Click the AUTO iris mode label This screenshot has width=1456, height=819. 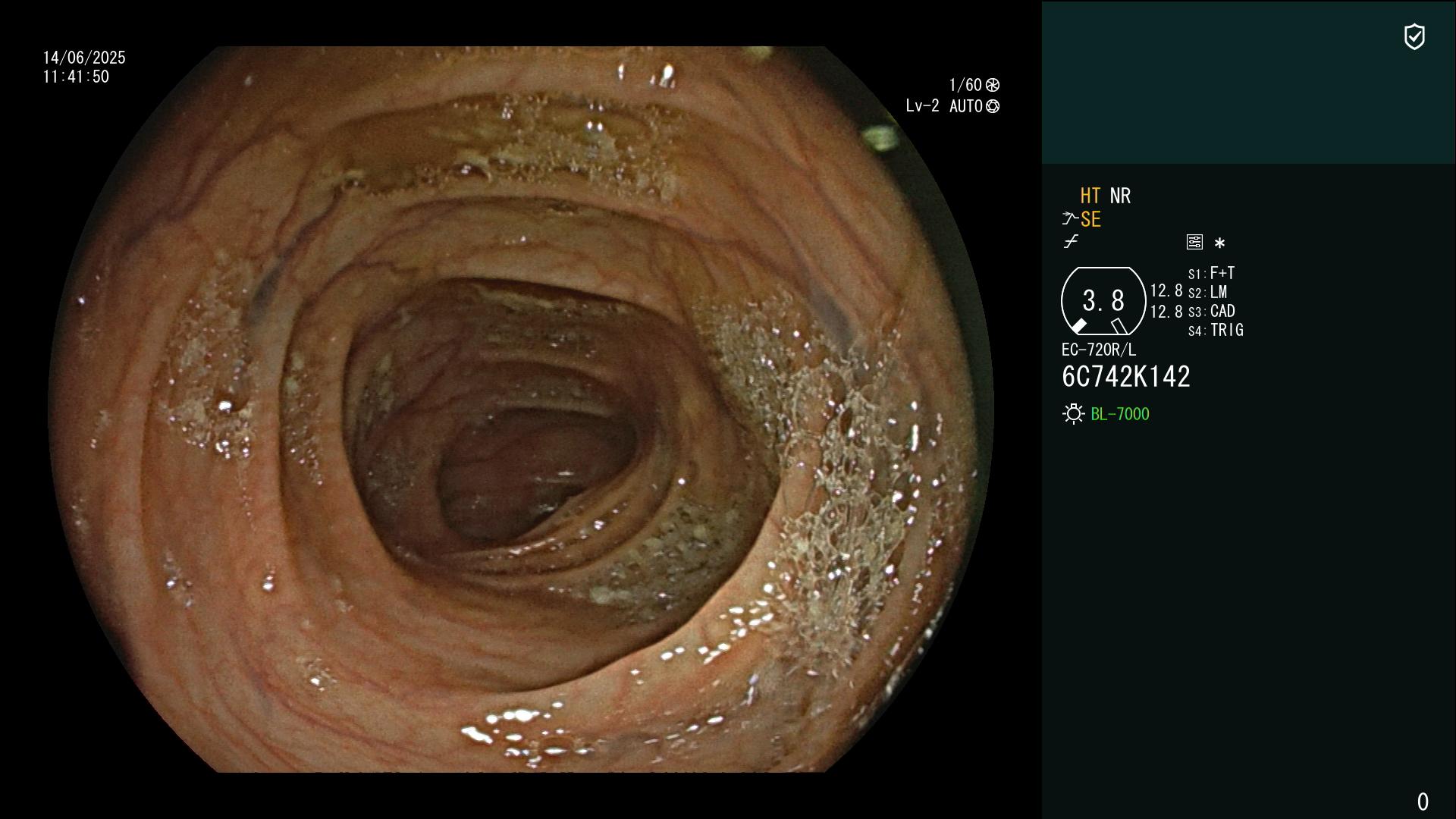pos(966,106)
